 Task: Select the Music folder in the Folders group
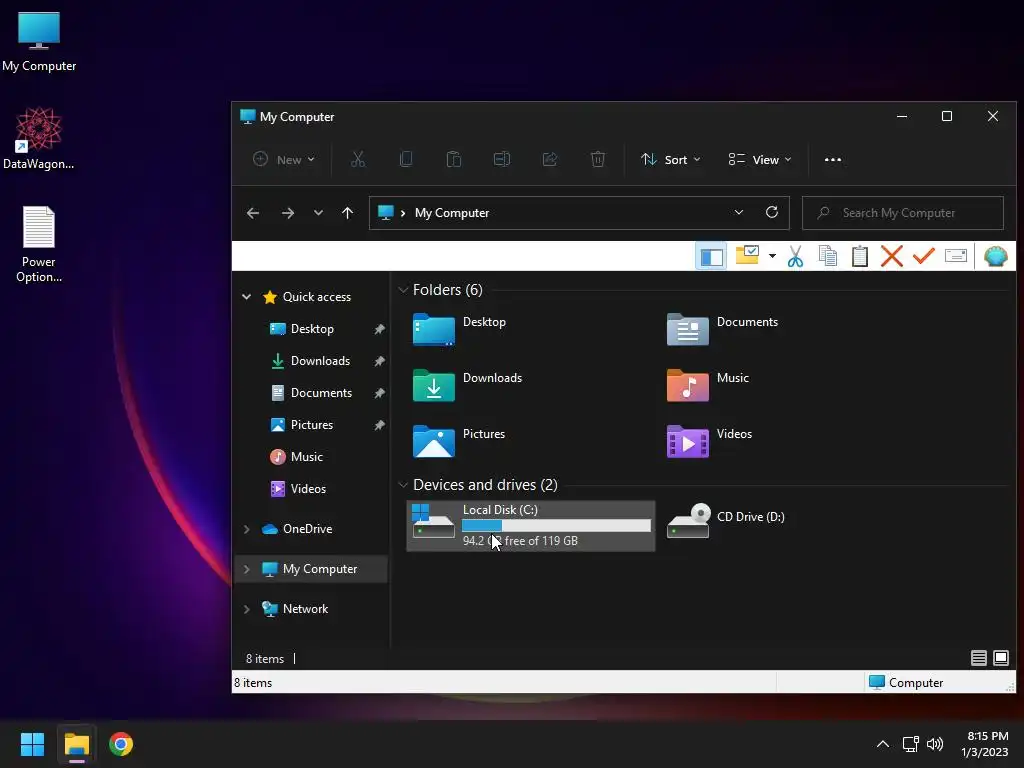coord(708,385)
